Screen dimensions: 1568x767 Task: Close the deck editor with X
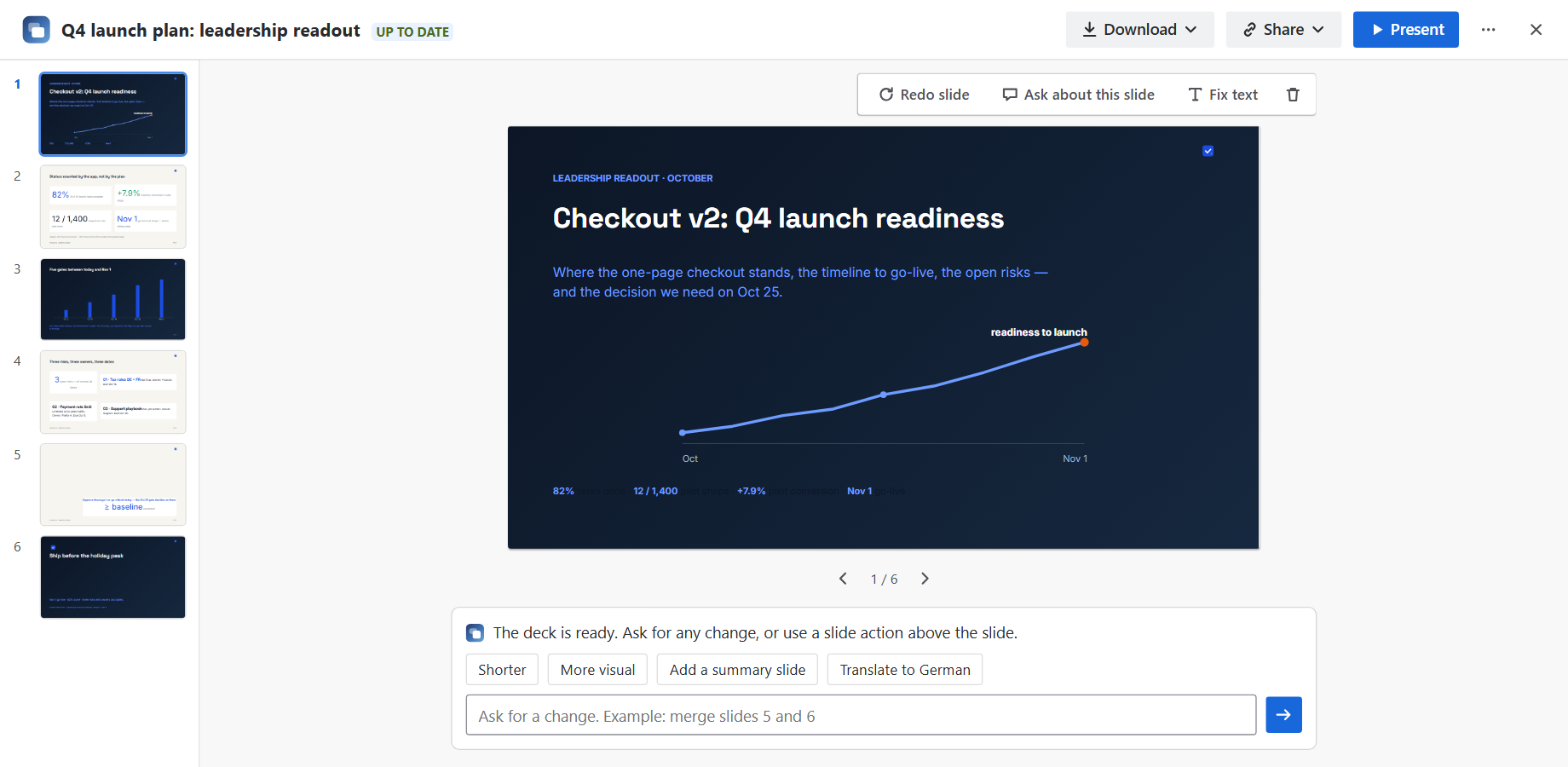(1536, 30)
